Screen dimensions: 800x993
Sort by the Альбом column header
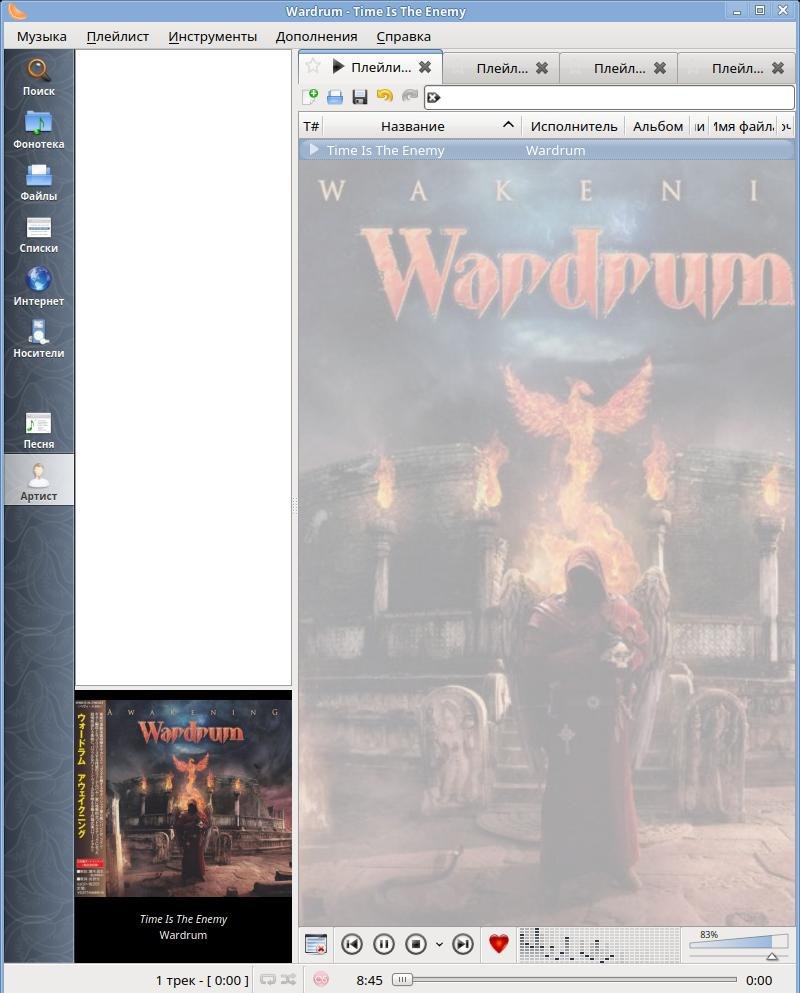[657, 126]
